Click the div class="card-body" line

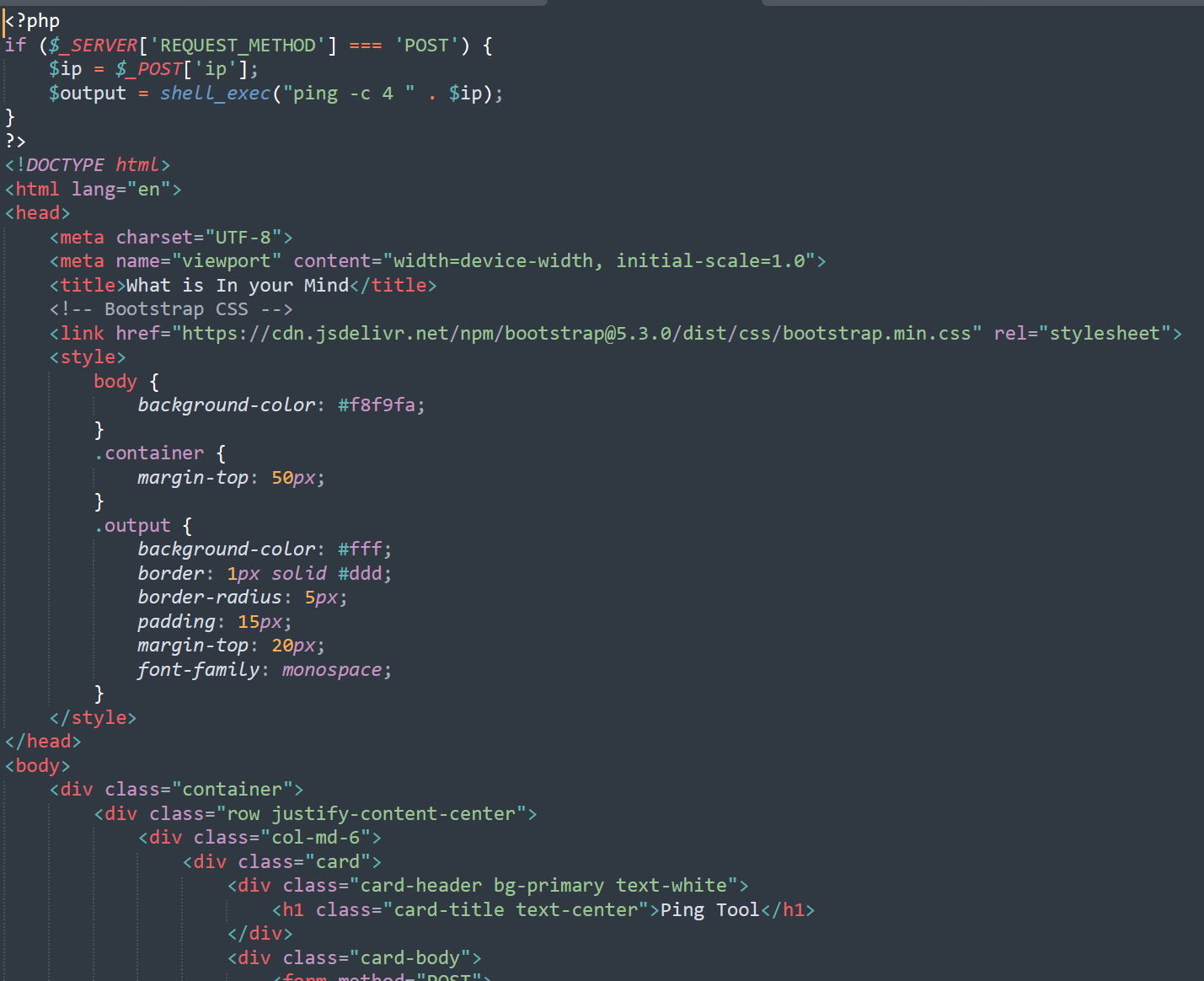pyautogui.click(x=354, y=958)
